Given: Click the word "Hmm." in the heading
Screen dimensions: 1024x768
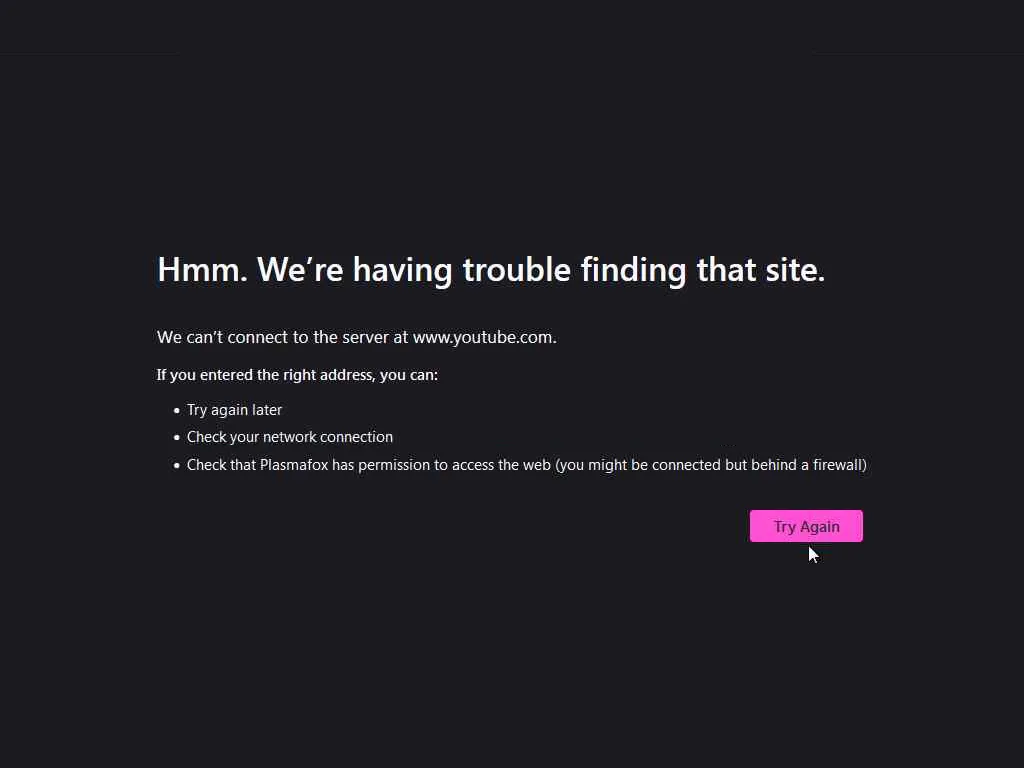Looking at the screenshot, I should click(x=202, y=270).
